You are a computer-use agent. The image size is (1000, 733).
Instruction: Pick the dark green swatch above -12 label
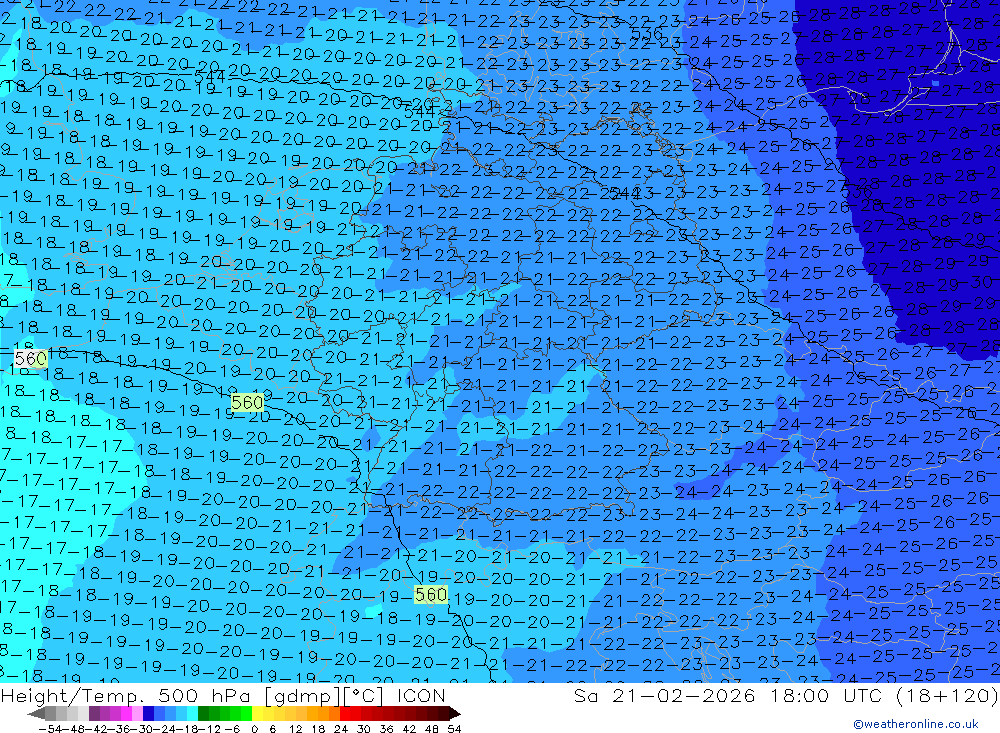pyautogui.click(x=203, y=713)
